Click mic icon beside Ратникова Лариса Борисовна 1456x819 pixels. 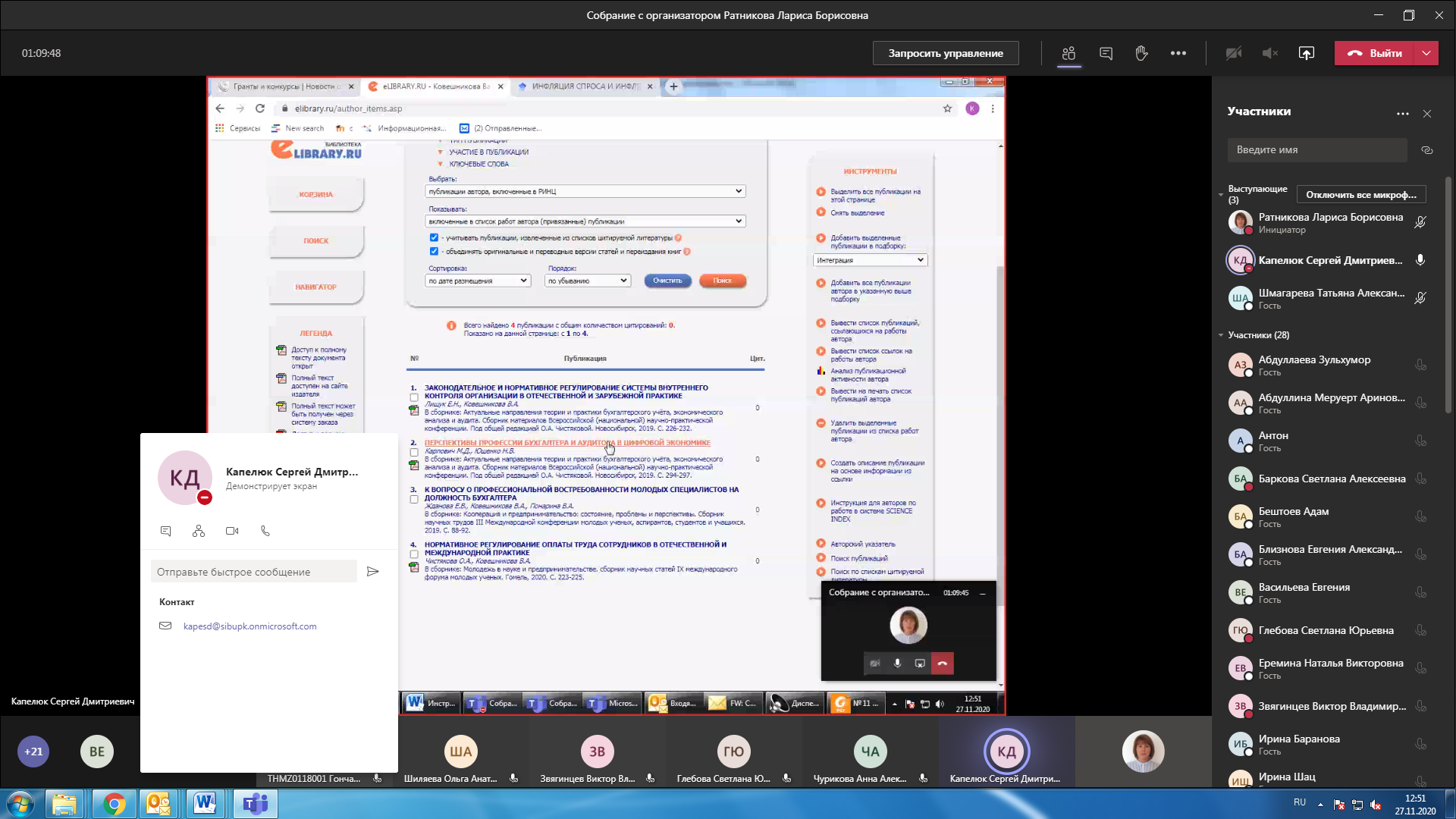[1420, 222]
